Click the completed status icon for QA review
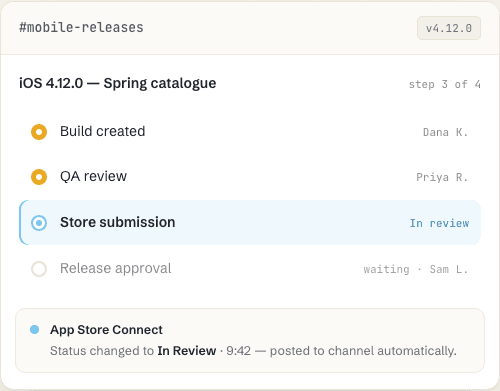Screen dimensions: 500x391 39,177
